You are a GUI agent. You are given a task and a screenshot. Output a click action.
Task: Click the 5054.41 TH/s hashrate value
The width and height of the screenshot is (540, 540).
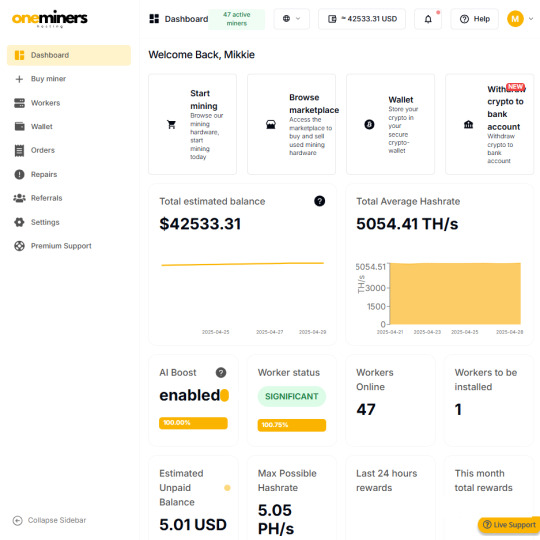(407, 224)
